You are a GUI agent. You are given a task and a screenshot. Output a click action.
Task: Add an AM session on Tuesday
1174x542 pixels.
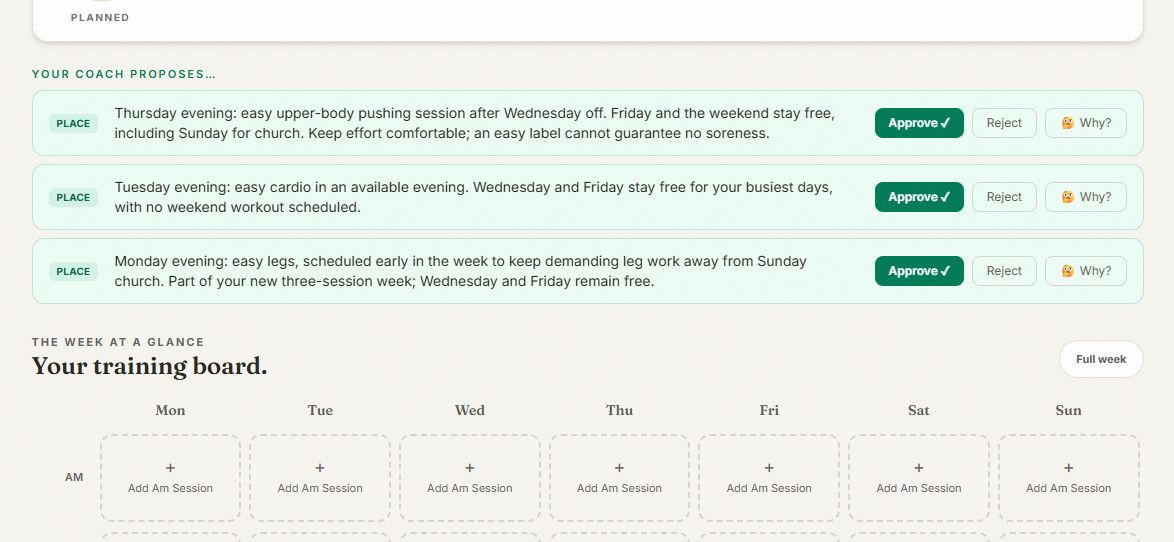[x=320, y=478]
